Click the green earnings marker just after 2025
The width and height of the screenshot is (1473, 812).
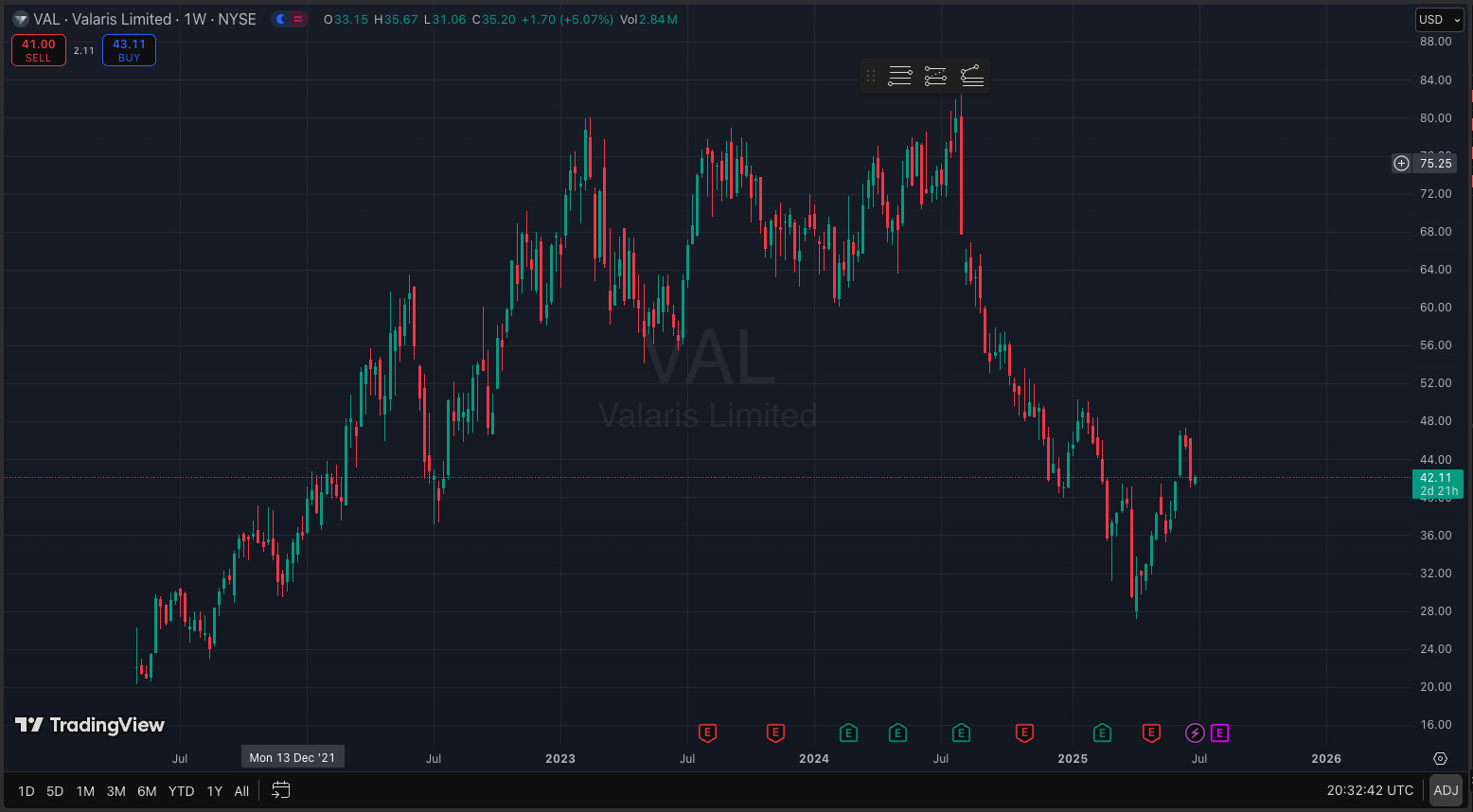[1102, 733]
